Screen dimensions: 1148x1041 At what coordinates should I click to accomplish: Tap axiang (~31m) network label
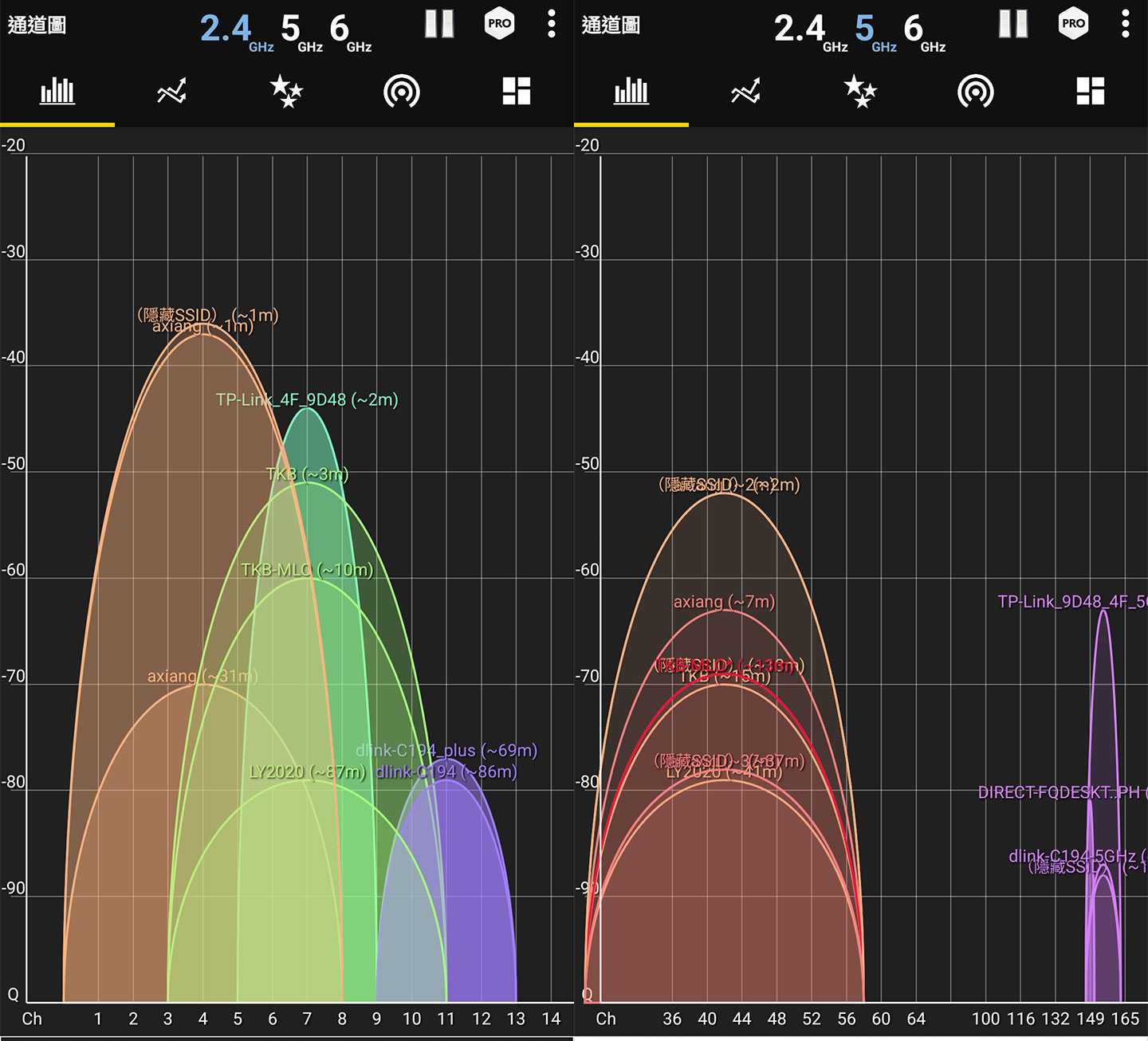pos(202,676)
